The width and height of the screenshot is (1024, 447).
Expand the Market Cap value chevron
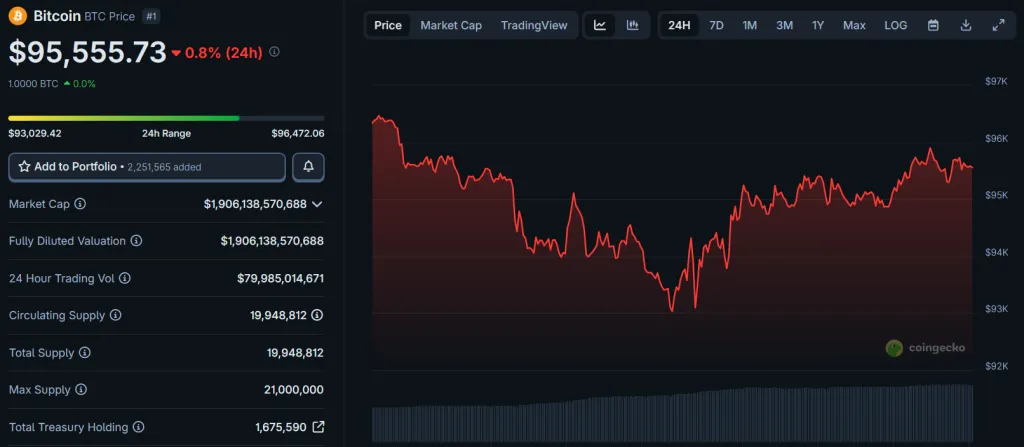click(317, 204)
